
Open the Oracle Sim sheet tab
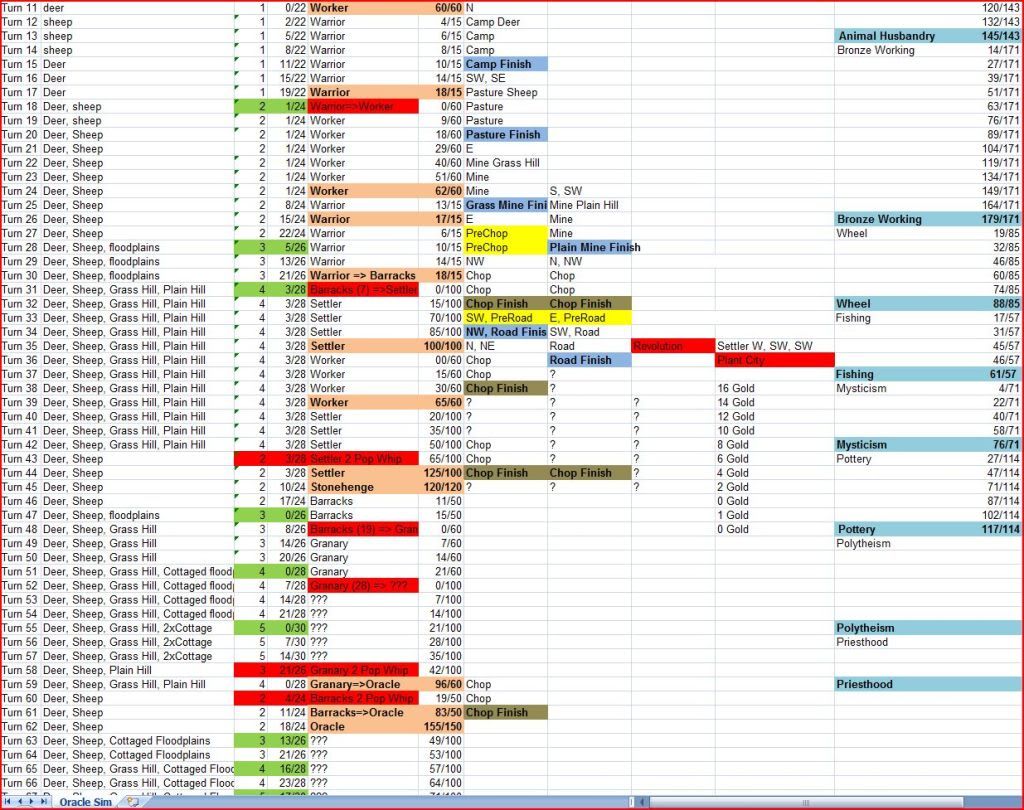pos(85,802)
